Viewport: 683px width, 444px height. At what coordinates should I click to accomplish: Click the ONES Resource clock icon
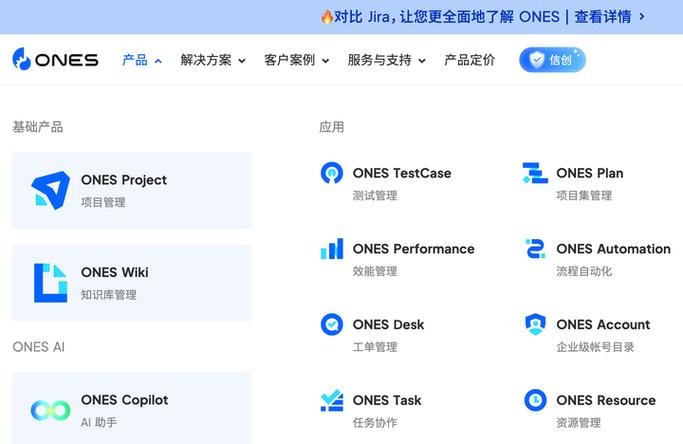tap(535, 400)
